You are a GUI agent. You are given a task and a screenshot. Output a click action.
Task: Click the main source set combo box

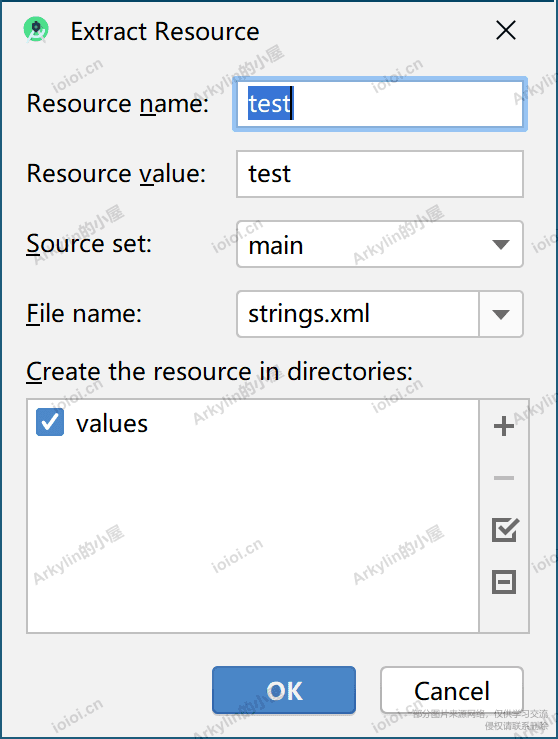point(379,245)
